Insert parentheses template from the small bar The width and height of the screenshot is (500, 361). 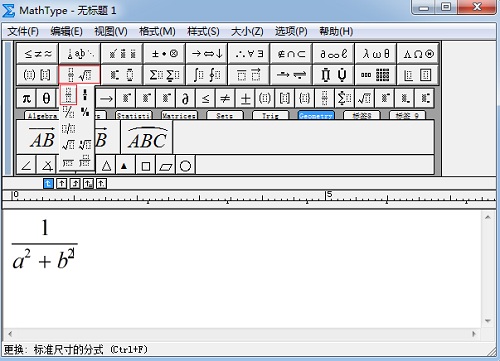265,98
